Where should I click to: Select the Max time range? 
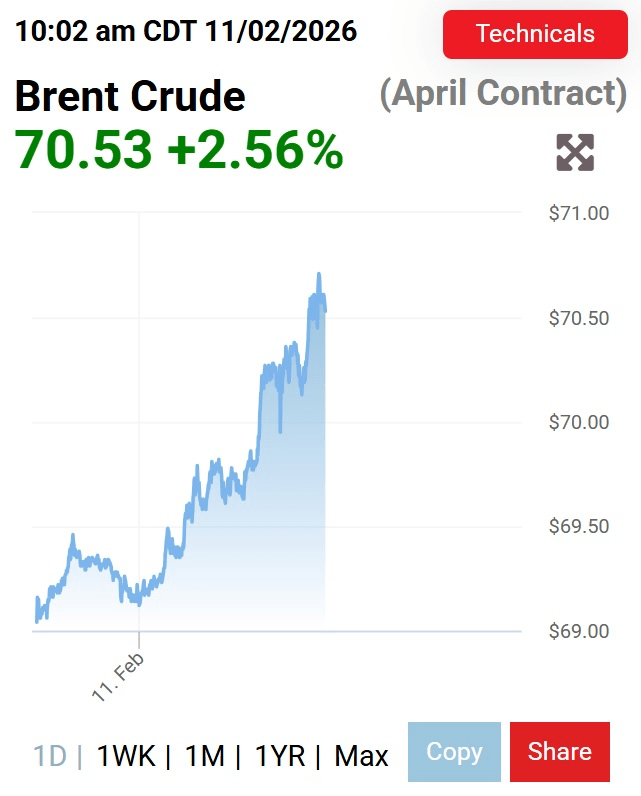pyautogui.click(x=361, y=756)
